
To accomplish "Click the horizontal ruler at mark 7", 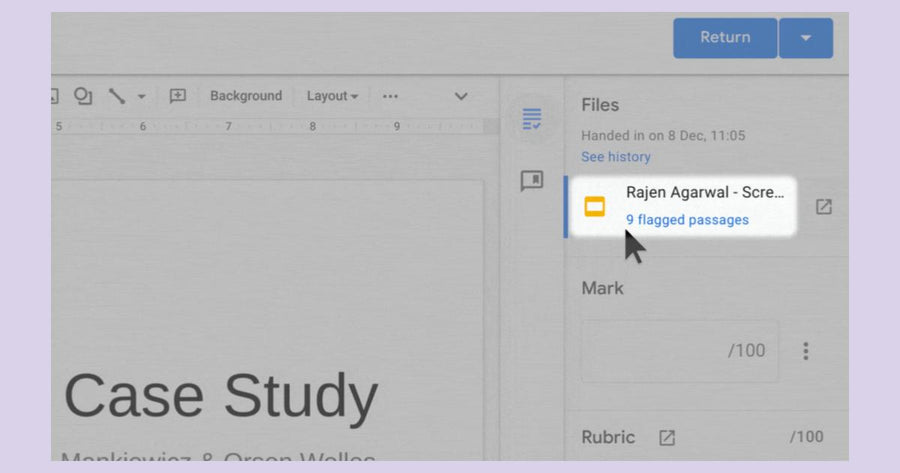I will click(x=228, y=126).
